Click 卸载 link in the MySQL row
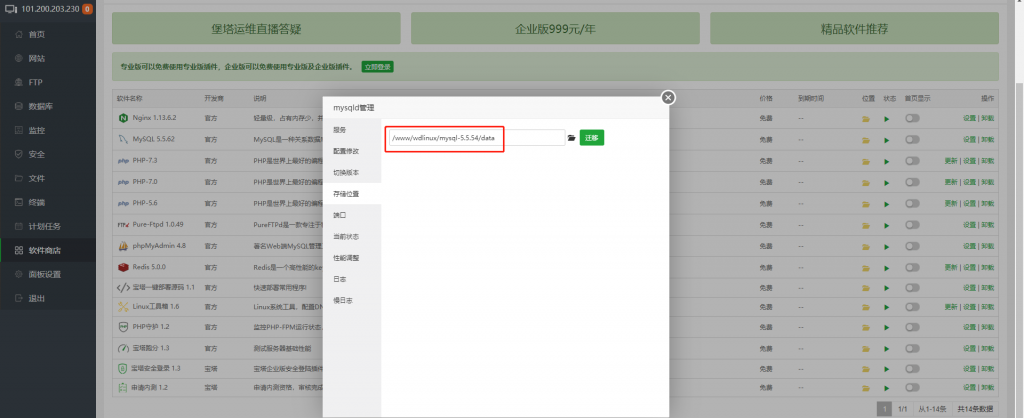 987,140
